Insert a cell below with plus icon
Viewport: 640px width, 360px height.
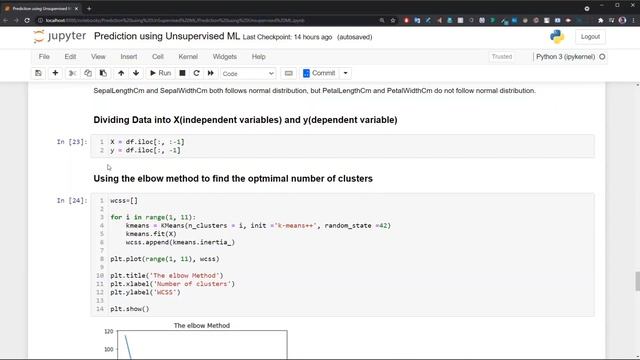click(x=55, y=73)
